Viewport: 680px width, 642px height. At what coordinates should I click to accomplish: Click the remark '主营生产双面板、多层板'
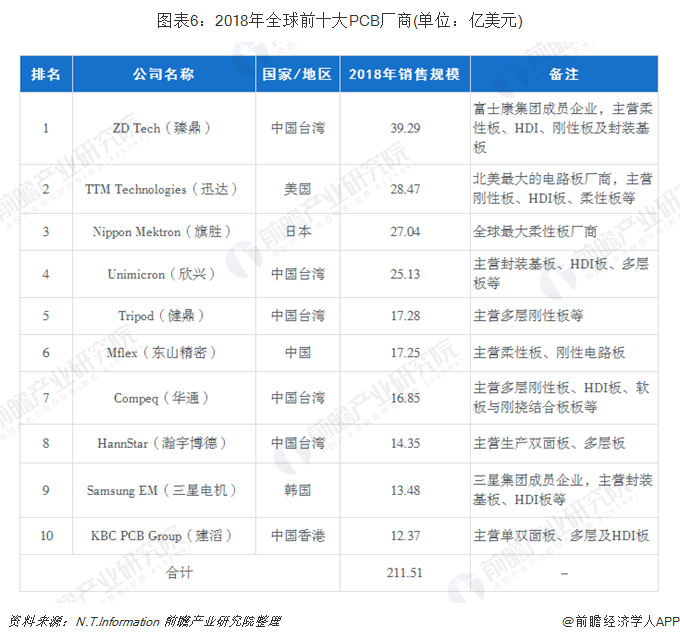(x=549, y=443)
